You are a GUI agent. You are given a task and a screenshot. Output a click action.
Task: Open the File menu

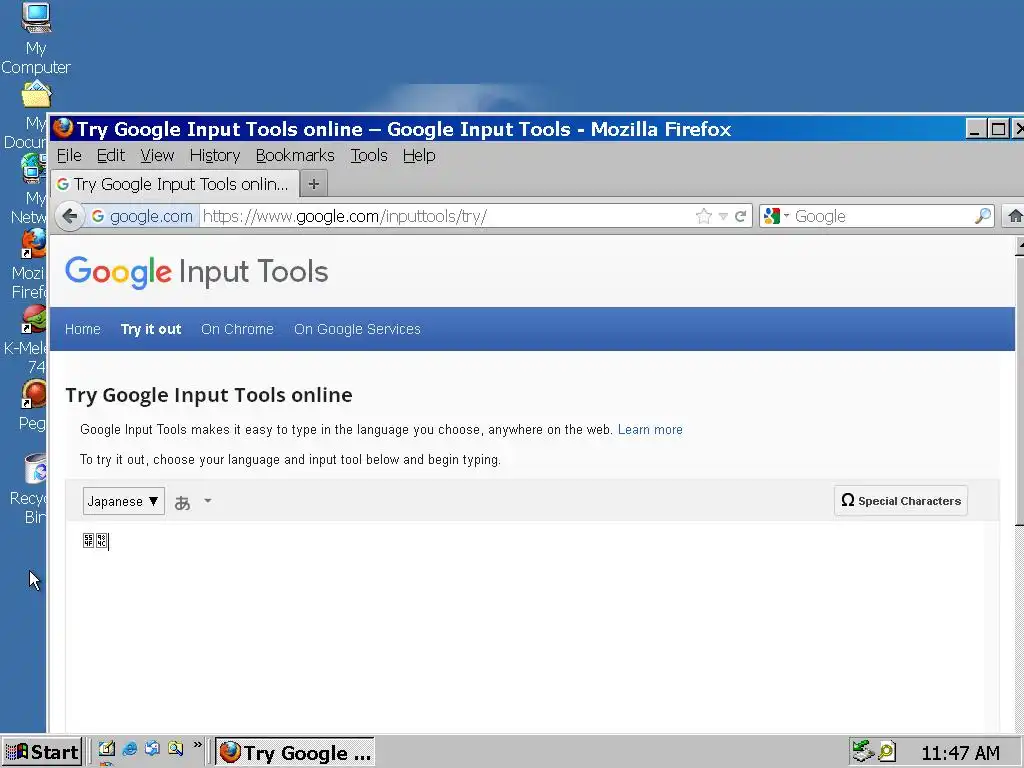69,155
